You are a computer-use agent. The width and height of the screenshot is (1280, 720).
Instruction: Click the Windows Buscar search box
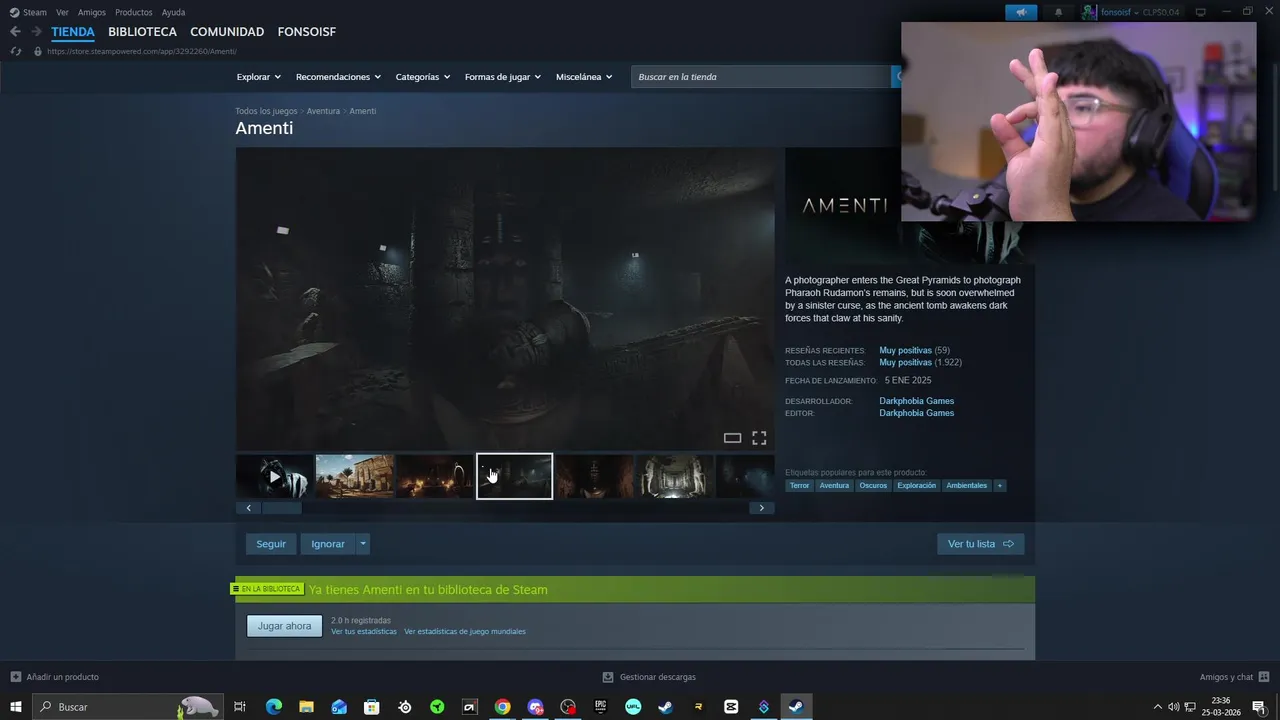[x=126, y=707]
